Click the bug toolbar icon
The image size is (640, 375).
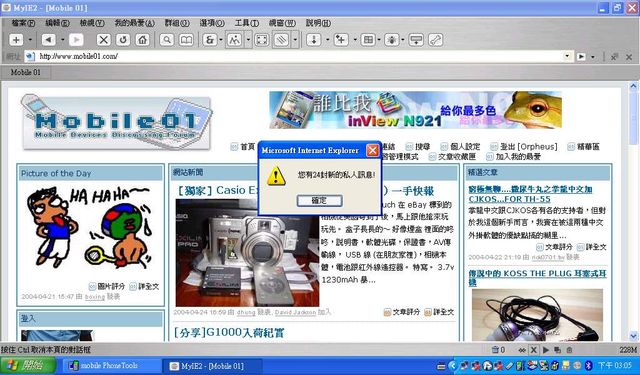tap(392, 40)
